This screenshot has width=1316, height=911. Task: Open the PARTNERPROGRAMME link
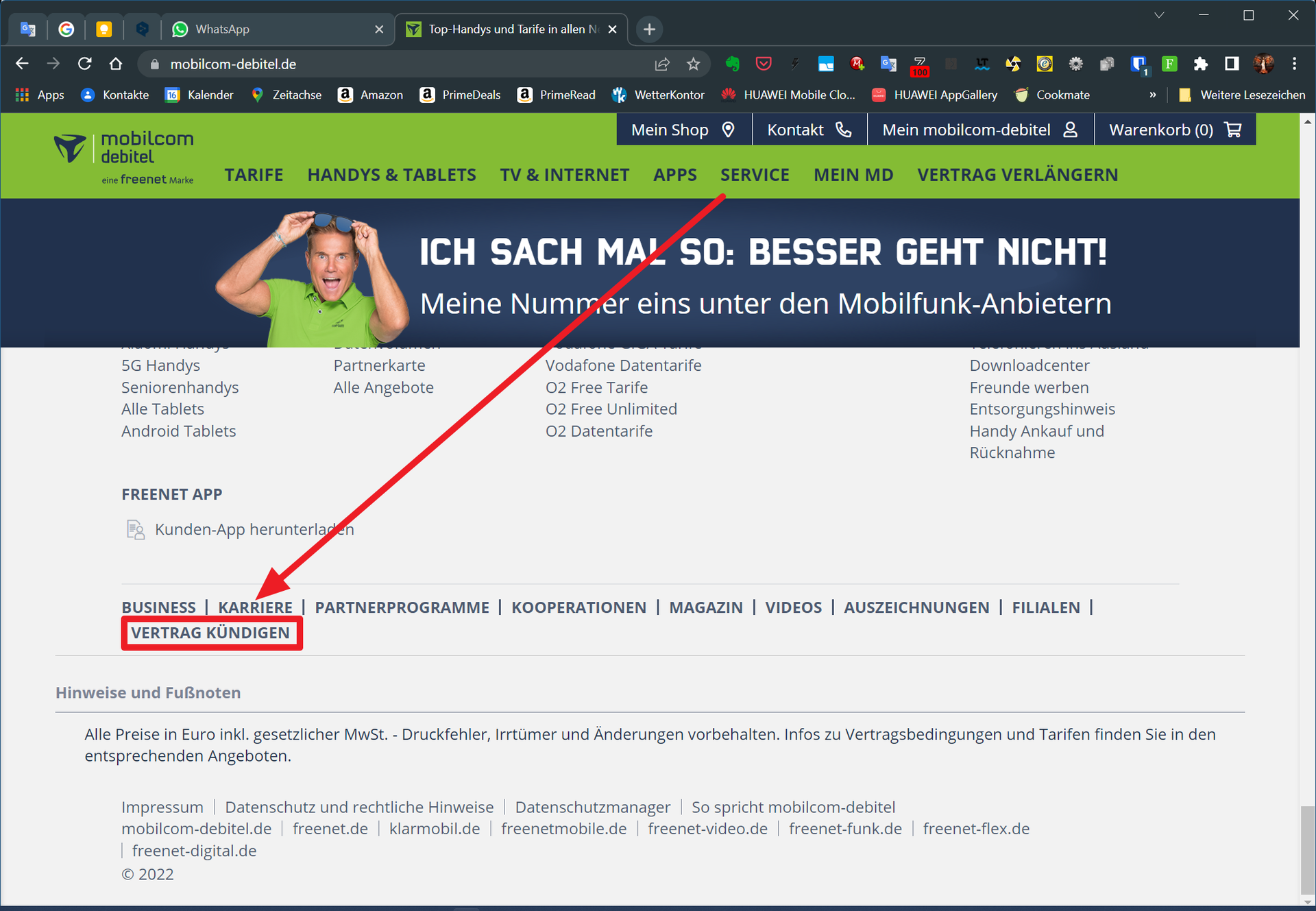coord(402,607)
